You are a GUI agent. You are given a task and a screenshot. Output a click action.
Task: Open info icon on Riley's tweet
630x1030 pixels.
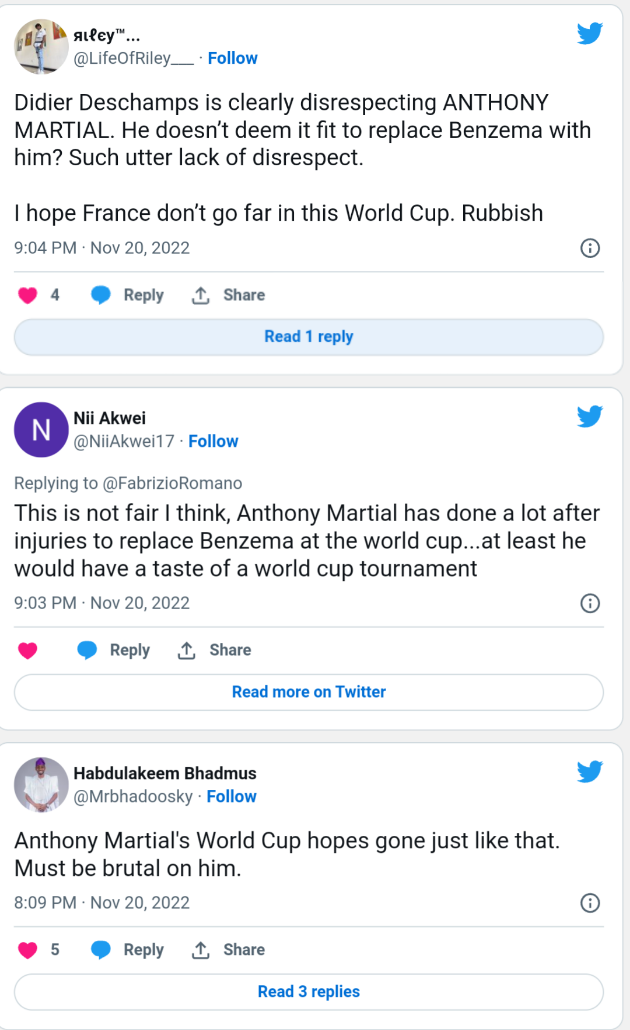pos(590,248)
